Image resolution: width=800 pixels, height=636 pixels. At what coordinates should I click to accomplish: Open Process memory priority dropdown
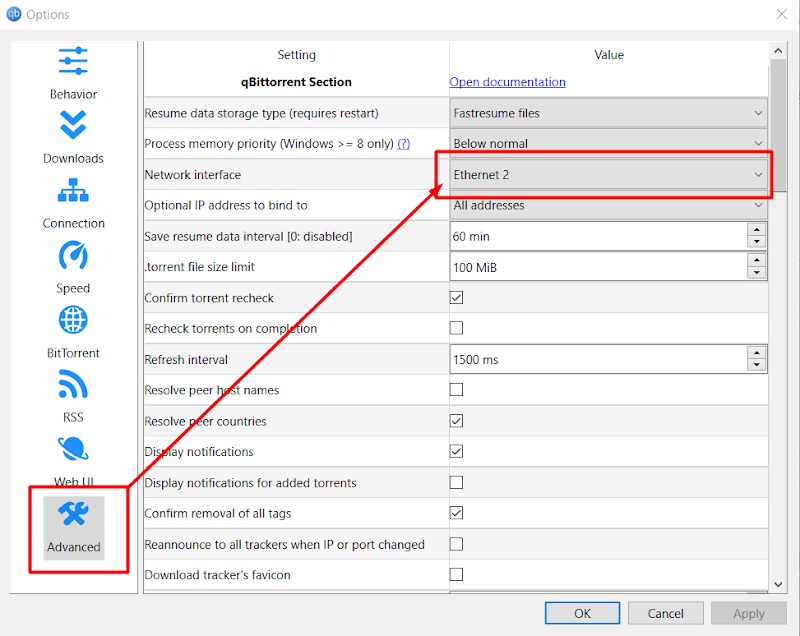608,143
